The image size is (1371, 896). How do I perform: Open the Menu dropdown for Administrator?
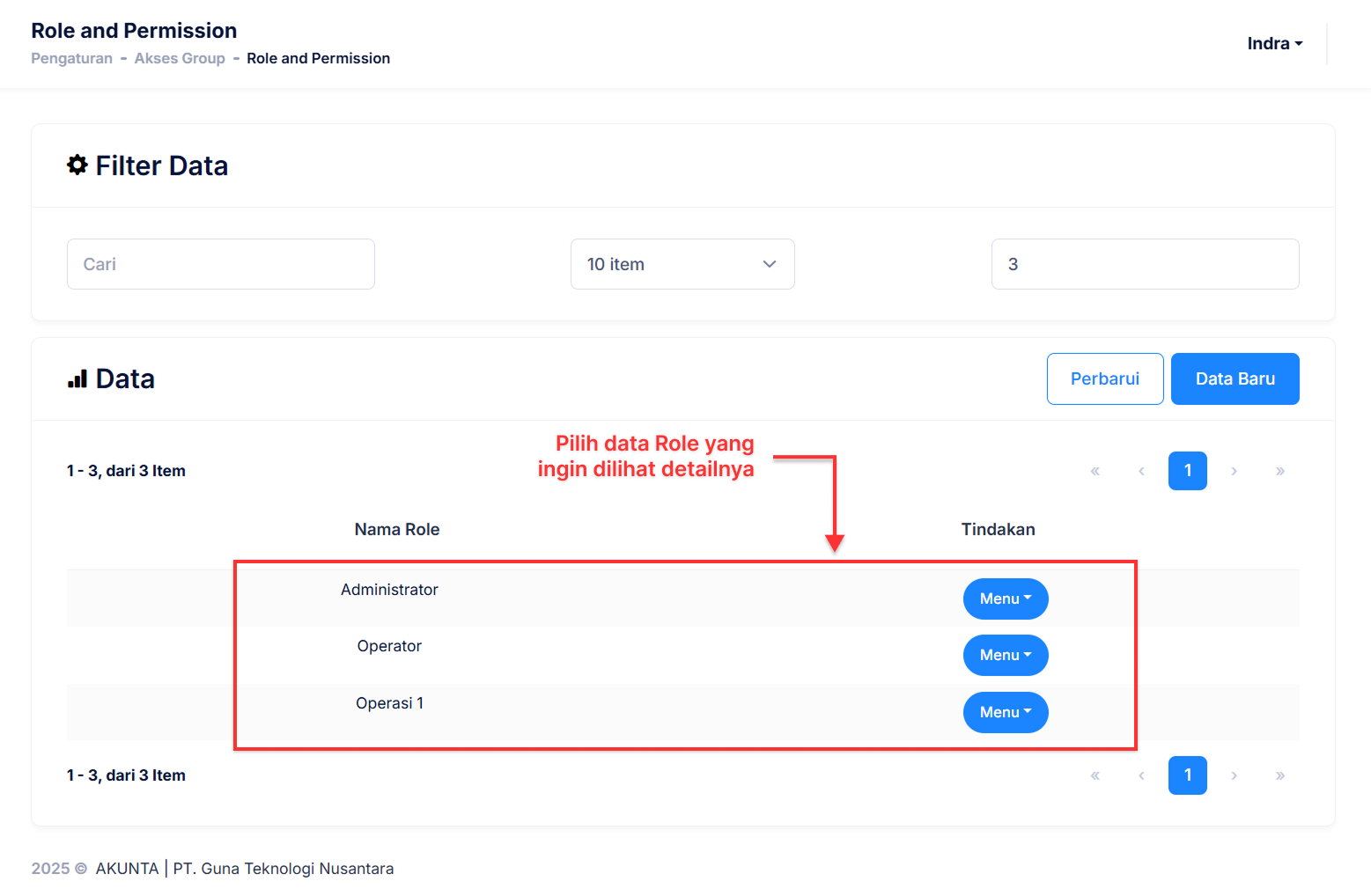[x=1005, y=599]
